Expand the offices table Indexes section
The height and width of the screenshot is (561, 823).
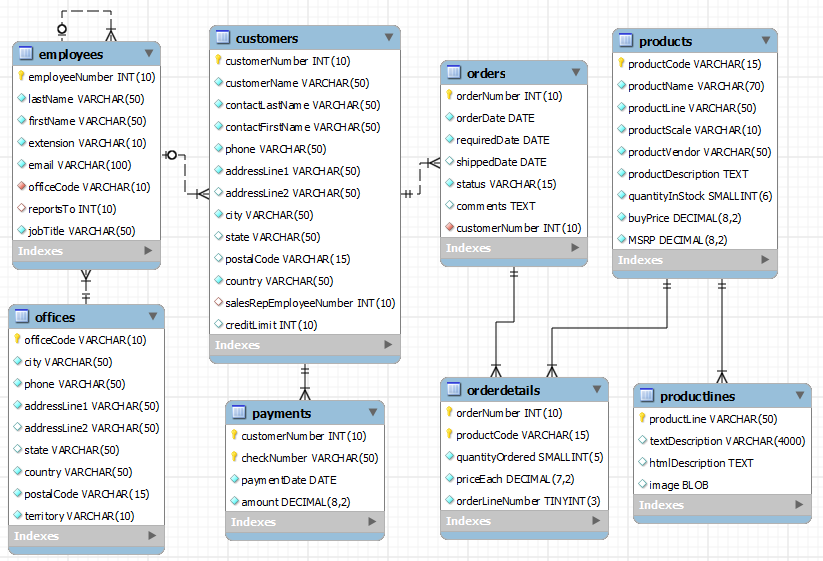click(151, 536)
